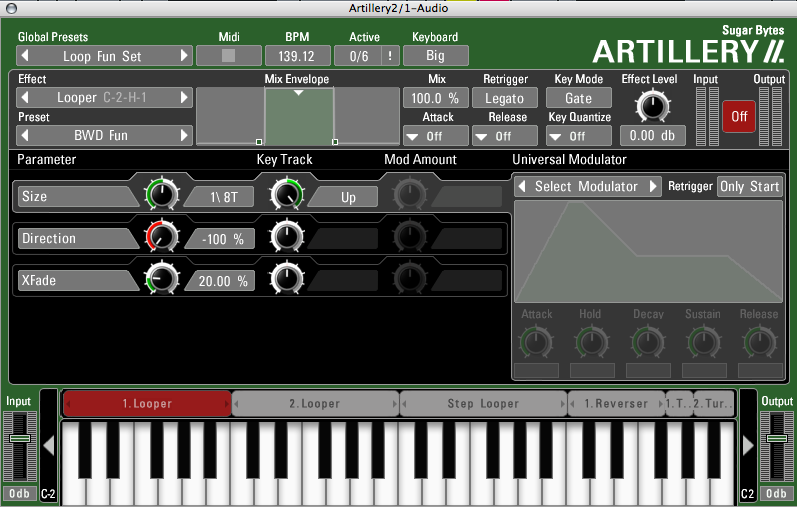Open the Release Off dropdown
The width and height of the screenshot is (797, 507).
[505, 136]
